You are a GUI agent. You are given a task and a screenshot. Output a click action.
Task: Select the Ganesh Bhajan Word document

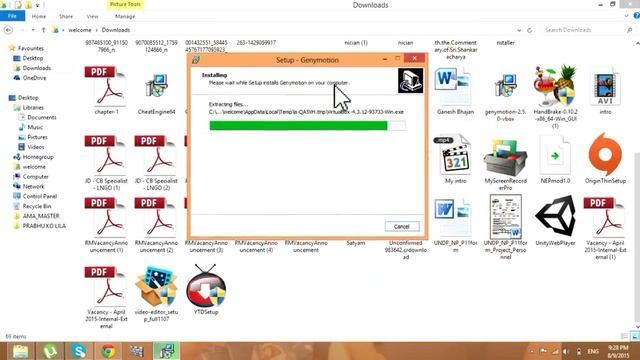pyautogui.click(x=453, y=86)
